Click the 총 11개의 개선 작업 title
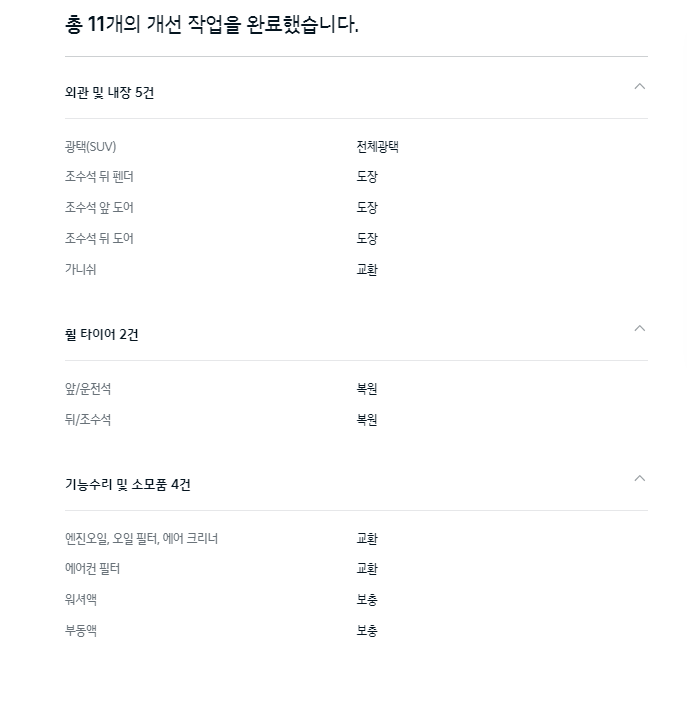 (211, 24)
